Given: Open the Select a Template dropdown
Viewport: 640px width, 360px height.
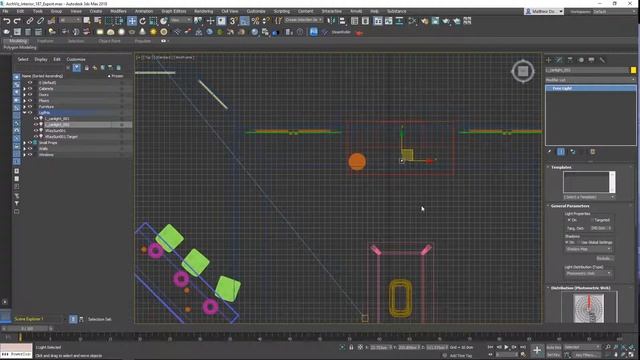Looking at the screenshot, I should click(589, 197).
